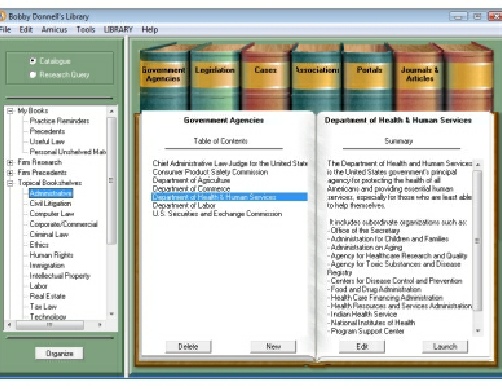Open the Government Agencies book spine
This screenshot has height=389, width=502.
pyautogui.click(x=163, y=77)
